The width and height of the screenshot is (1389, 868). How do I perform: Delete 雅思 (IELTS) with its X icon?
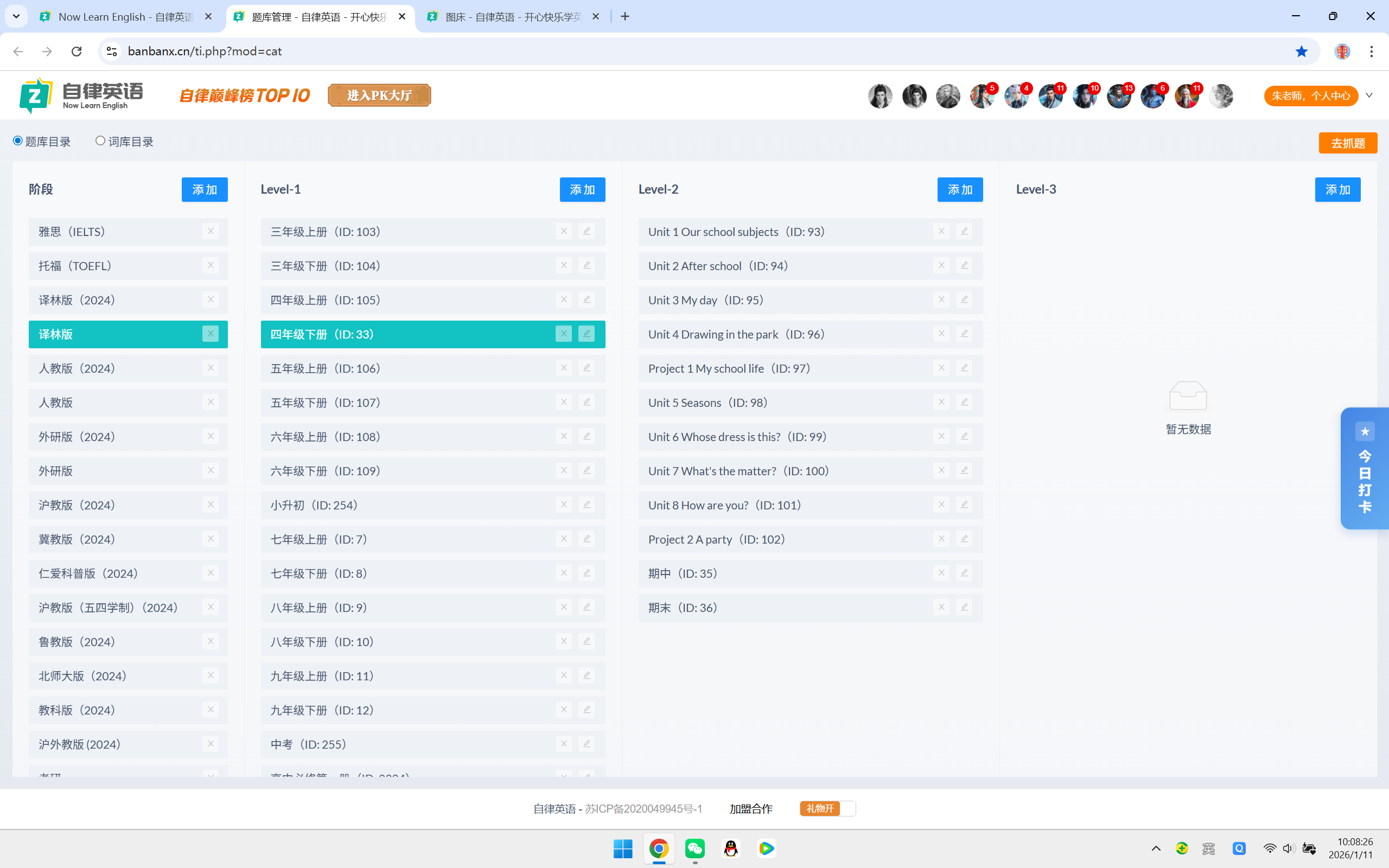(x=211, y=231)
